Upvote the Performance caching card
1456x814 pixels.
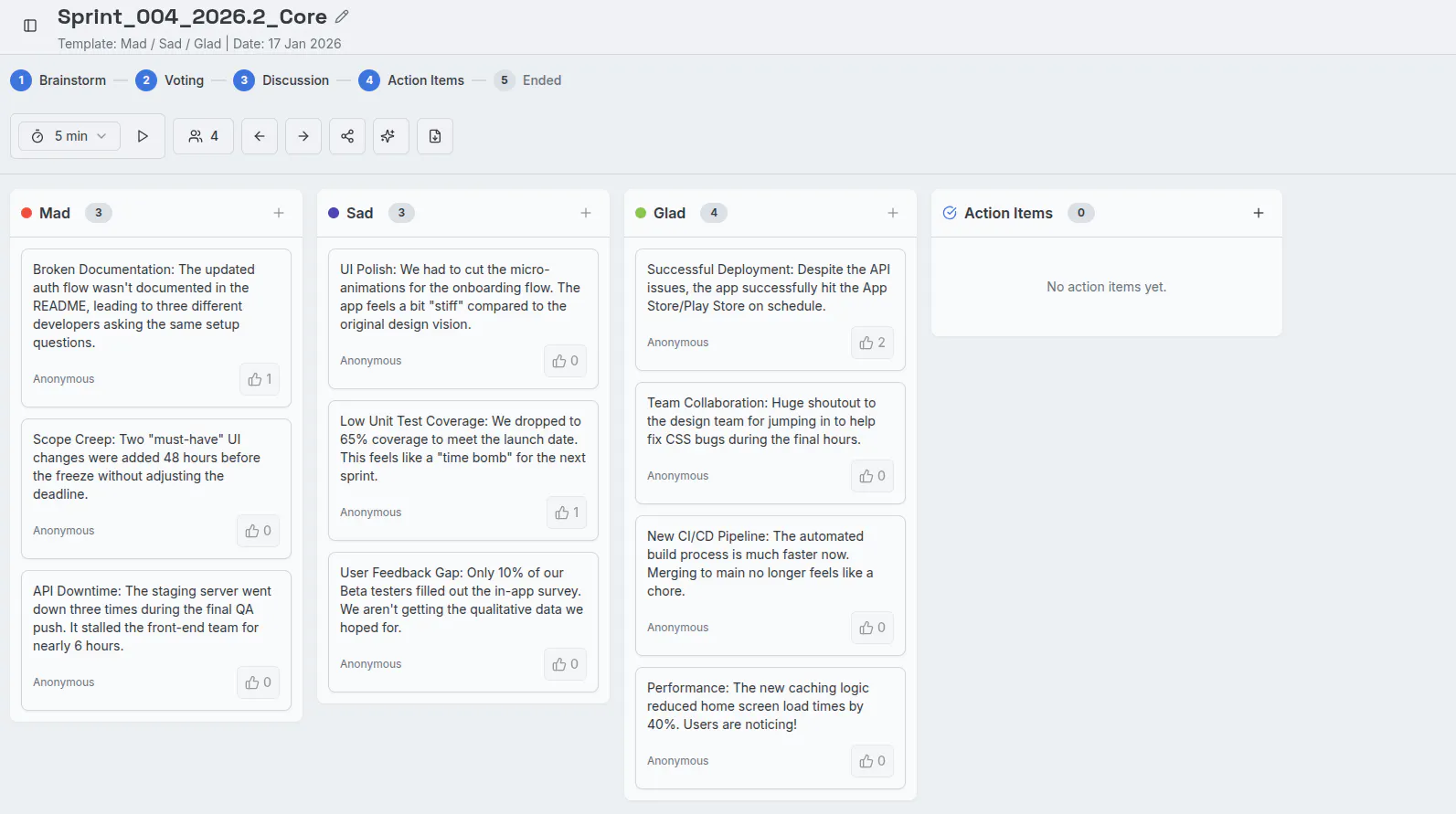[873, 761]
